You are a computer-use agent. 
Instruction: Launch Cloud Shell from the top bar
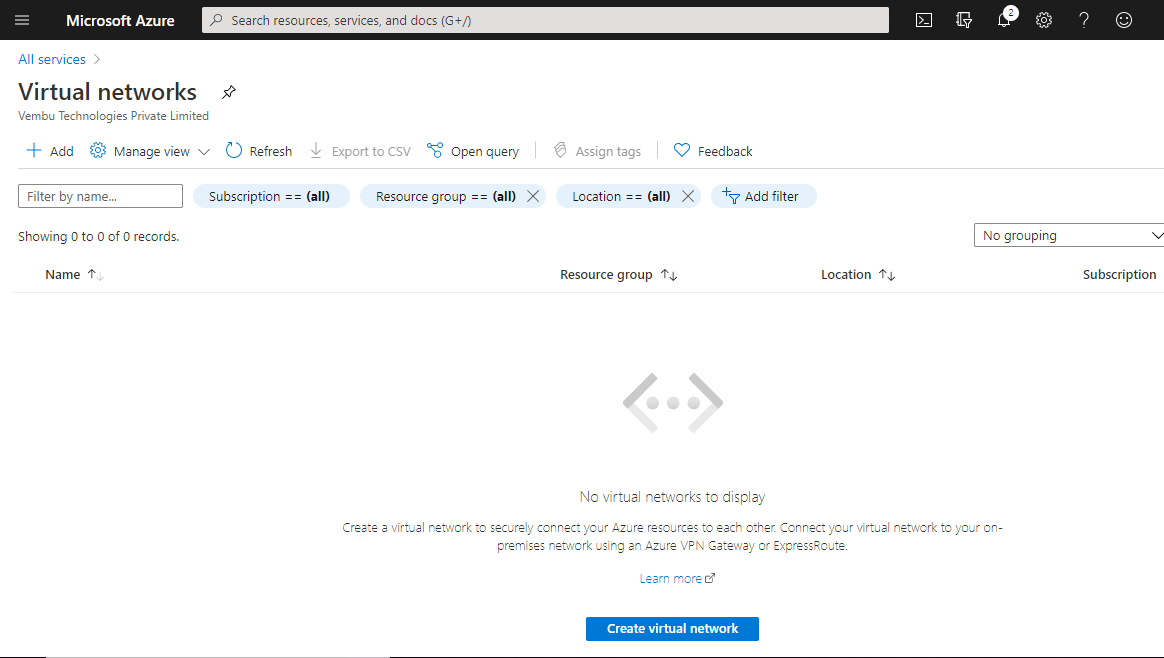tap(923, 20)
